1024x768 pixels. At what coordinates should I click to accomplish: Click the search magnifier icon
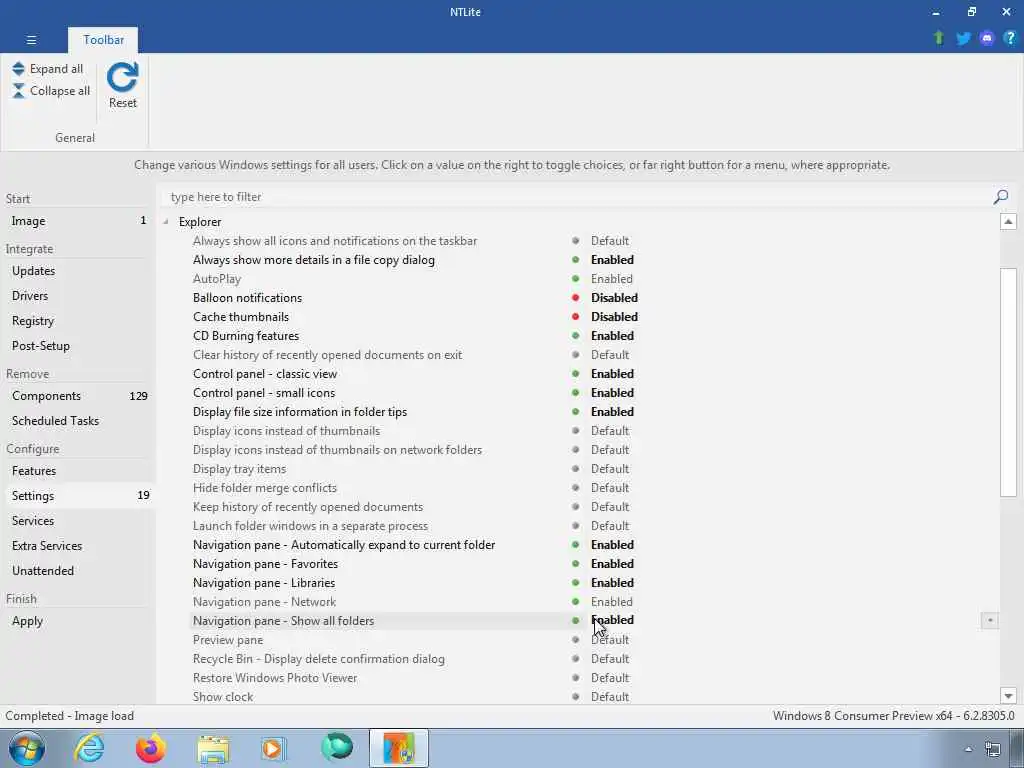1000,197
